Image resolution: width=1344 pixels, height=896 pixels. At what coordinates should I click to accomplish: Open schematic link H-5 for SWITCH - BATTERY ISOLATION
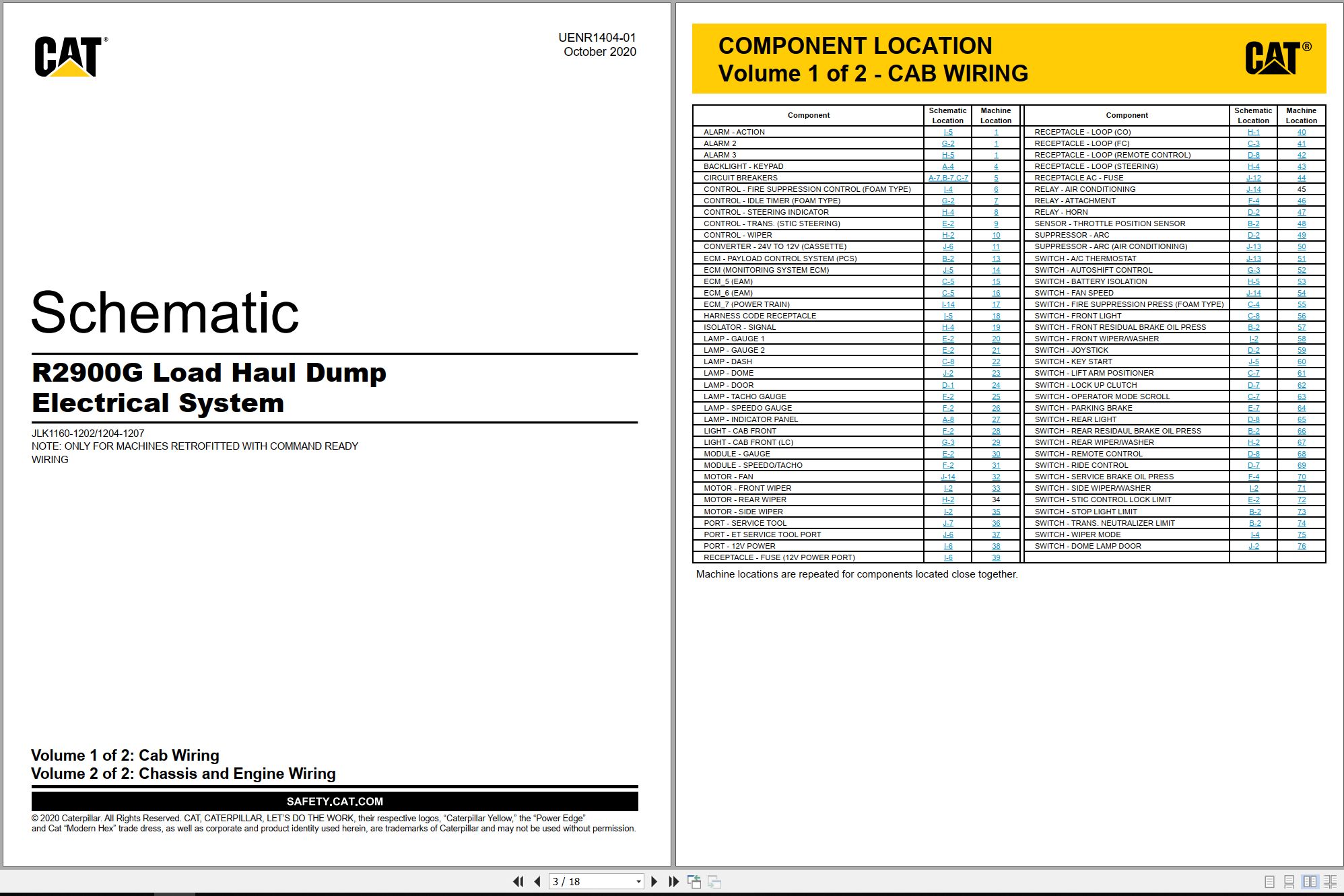(x=1253, y=281)
